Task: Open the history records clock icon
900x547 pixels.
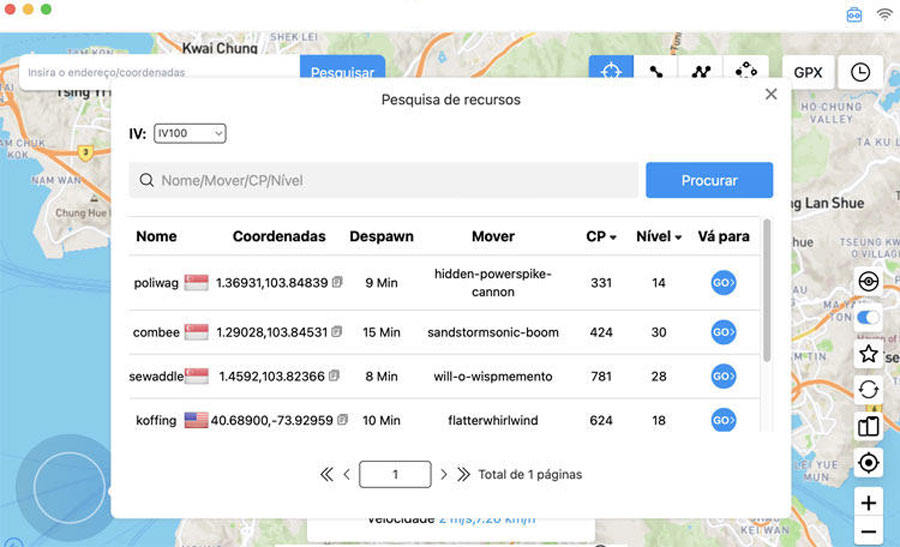Action: pyautogui.click(x=860, y=72)
